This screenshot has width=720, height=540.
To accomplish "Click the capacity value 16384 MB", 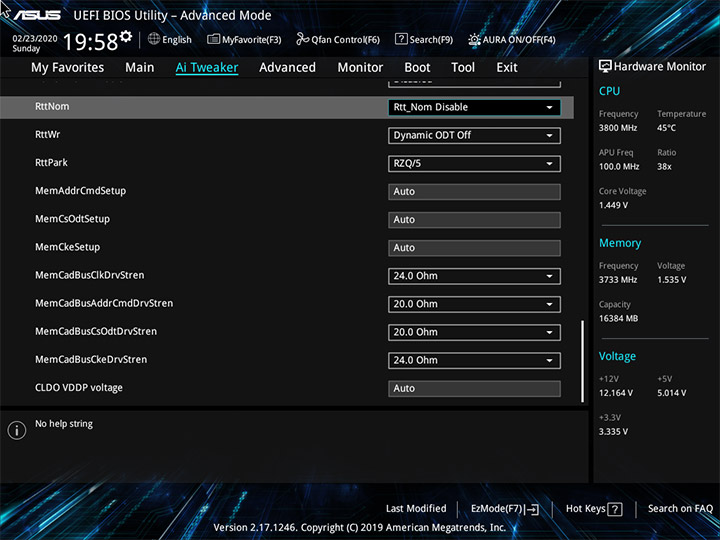I will click(618, 318).
